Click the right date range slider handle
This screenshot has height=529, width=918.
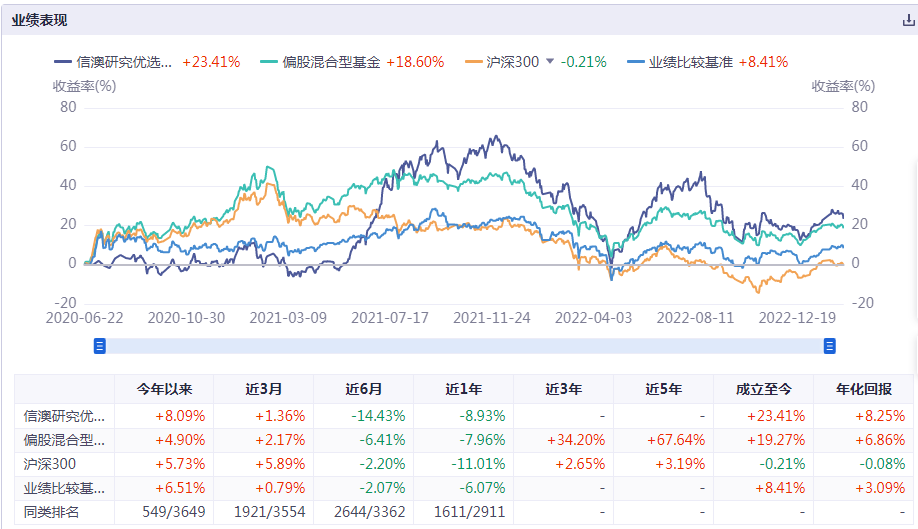829,346
